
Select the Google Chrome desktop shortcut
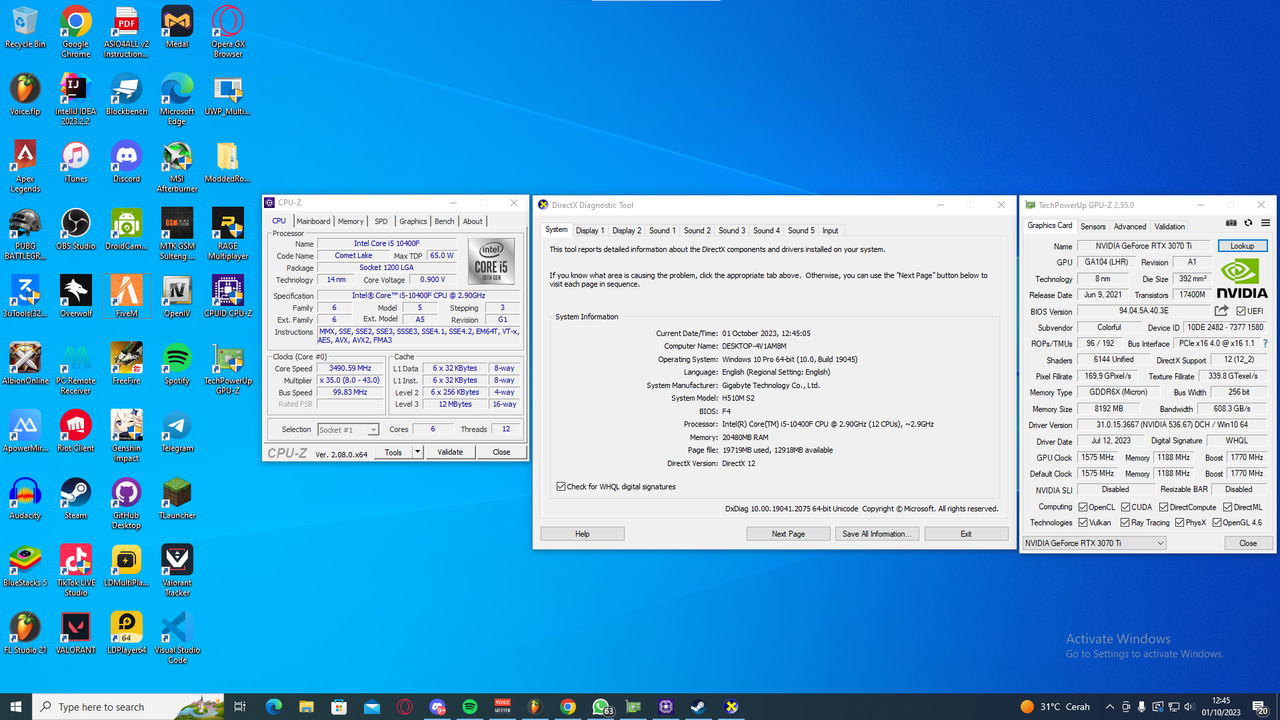coord(76,32)
